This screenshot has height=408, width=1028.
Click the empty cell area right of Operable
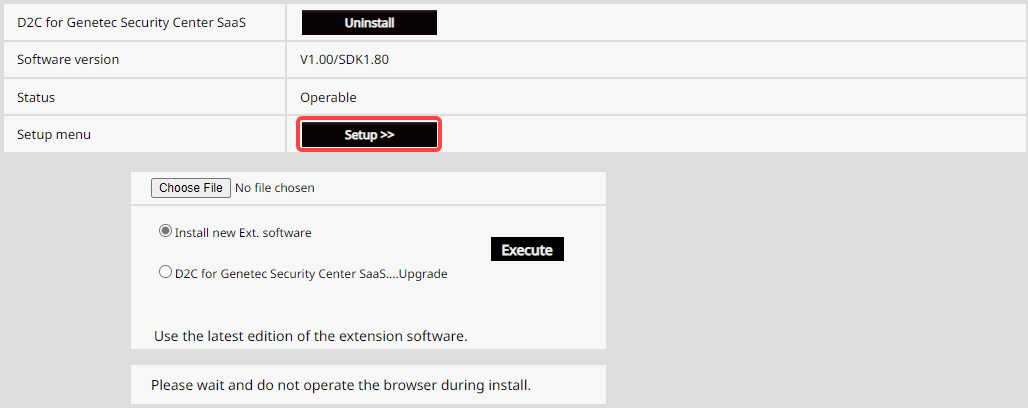[680, 98]
